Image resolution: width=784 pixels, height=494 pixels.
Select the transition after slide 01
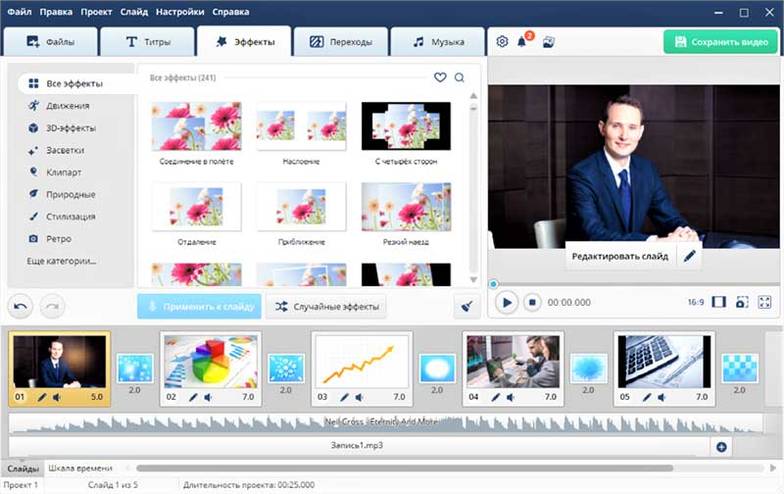135,368
